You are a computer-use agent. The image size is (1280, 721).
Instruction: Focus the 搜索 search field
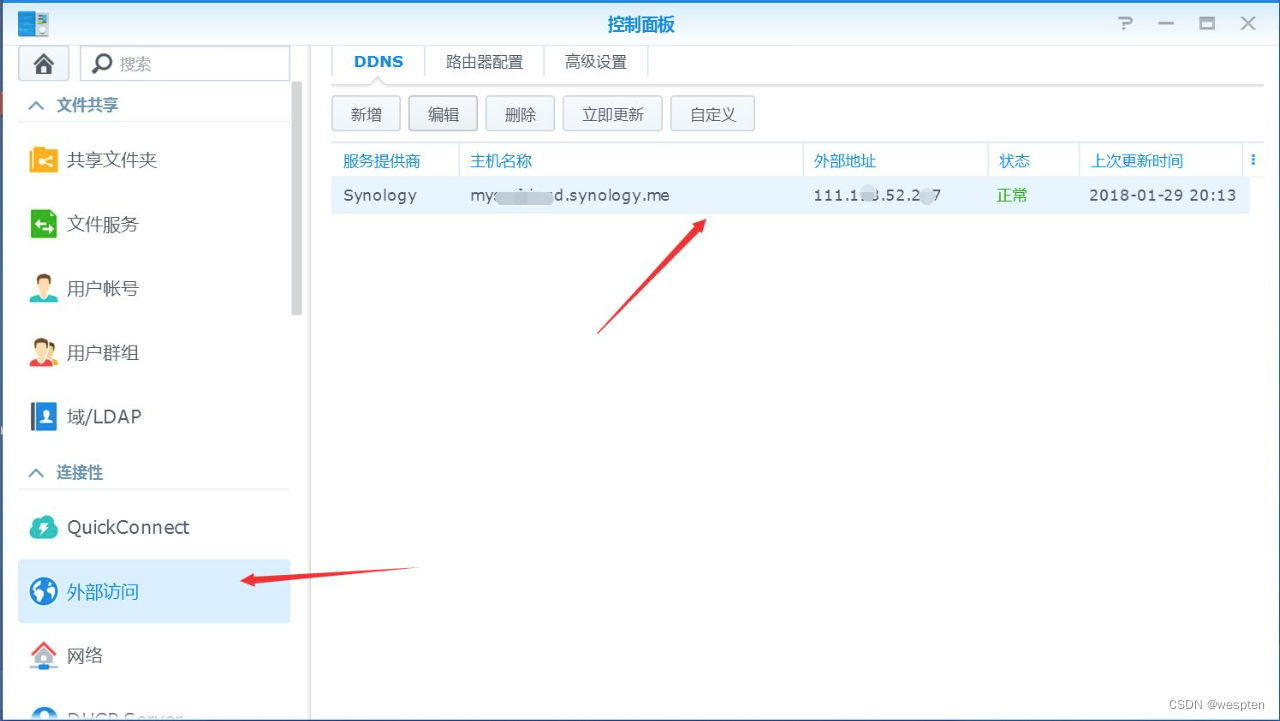pos(185,63)
